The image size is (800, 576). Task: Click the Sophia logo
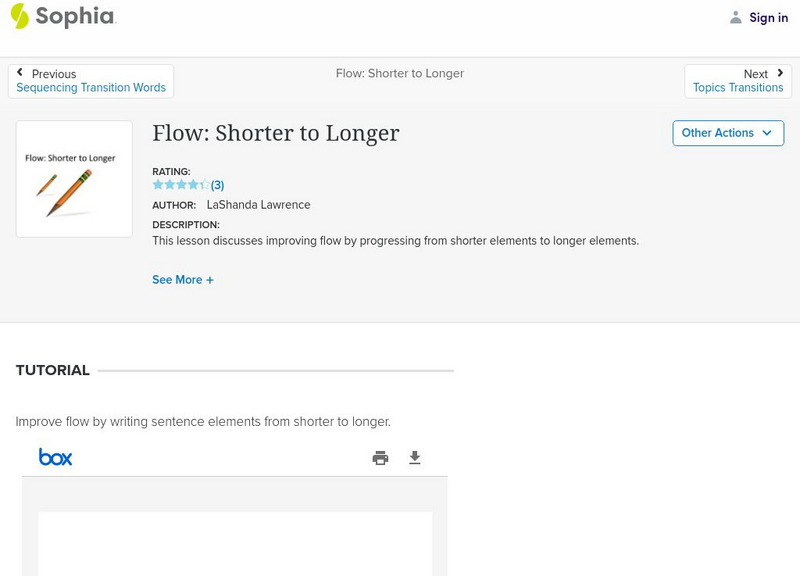click(62, 16)
